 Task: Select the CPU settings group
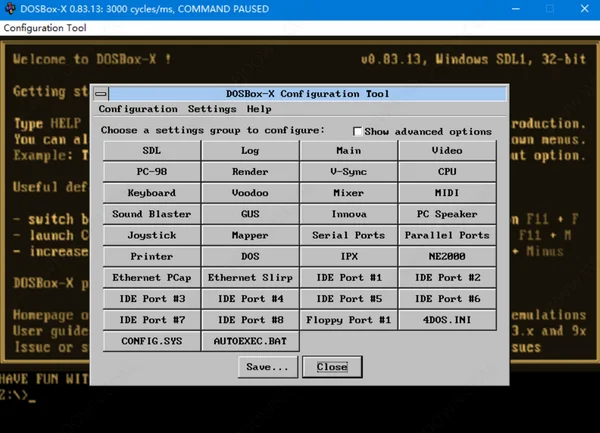[x=447, y=171]
